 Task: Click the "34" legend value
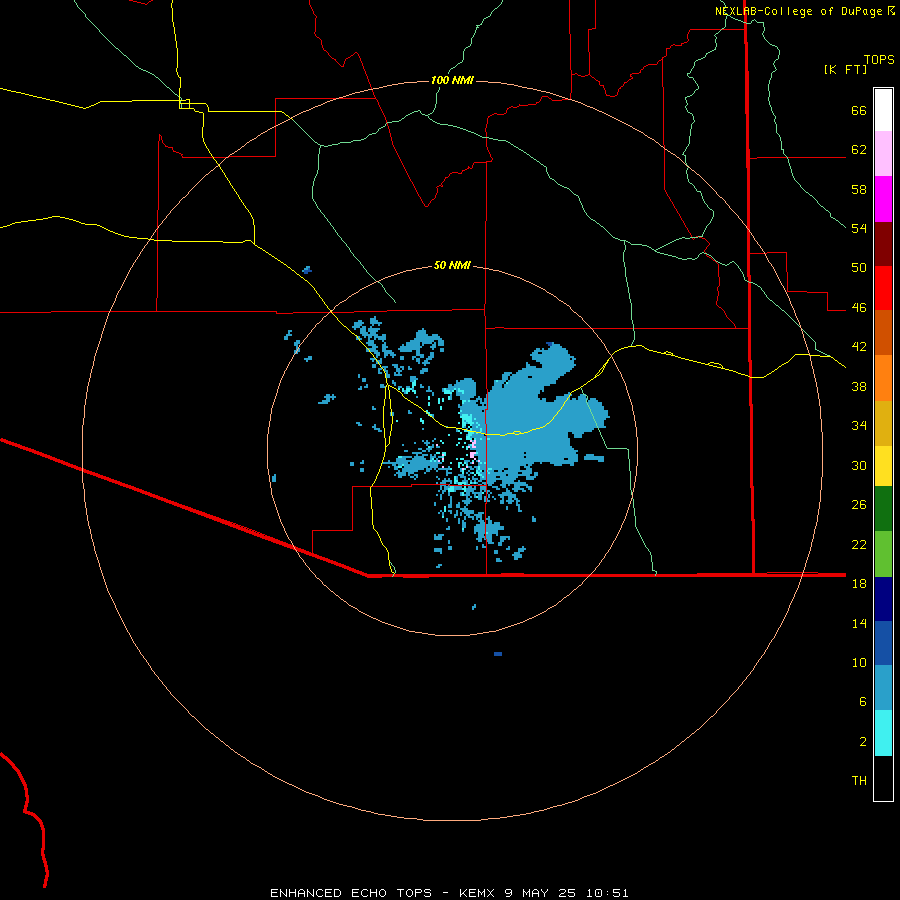coord(859,426)
